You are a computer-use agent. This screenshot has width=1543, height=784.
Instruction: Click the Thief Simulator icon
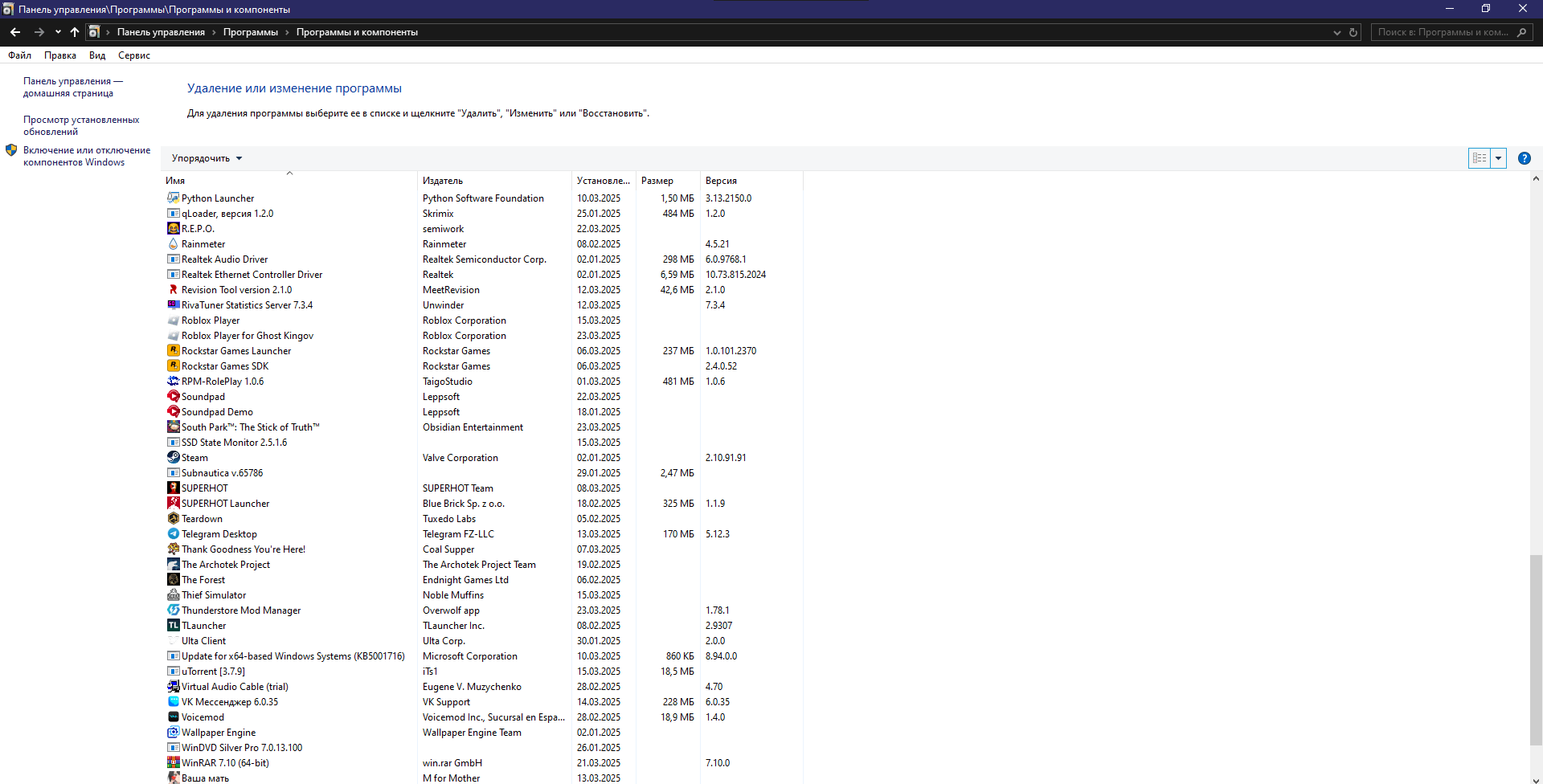point(173,595)
